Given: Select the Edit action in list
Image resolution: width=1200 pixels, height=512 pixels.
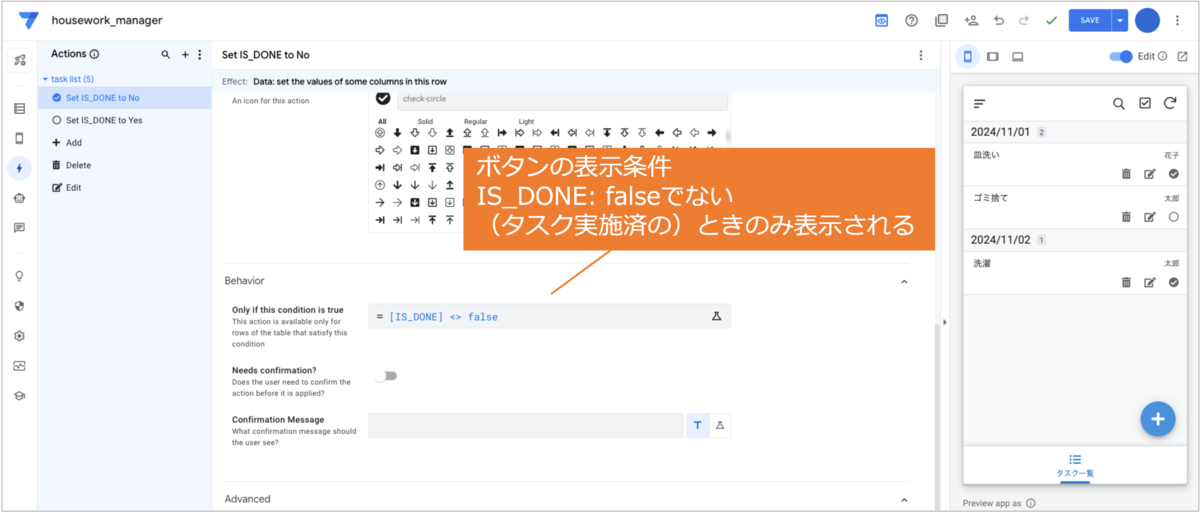Looking at the screenshot, I should 125,188.
